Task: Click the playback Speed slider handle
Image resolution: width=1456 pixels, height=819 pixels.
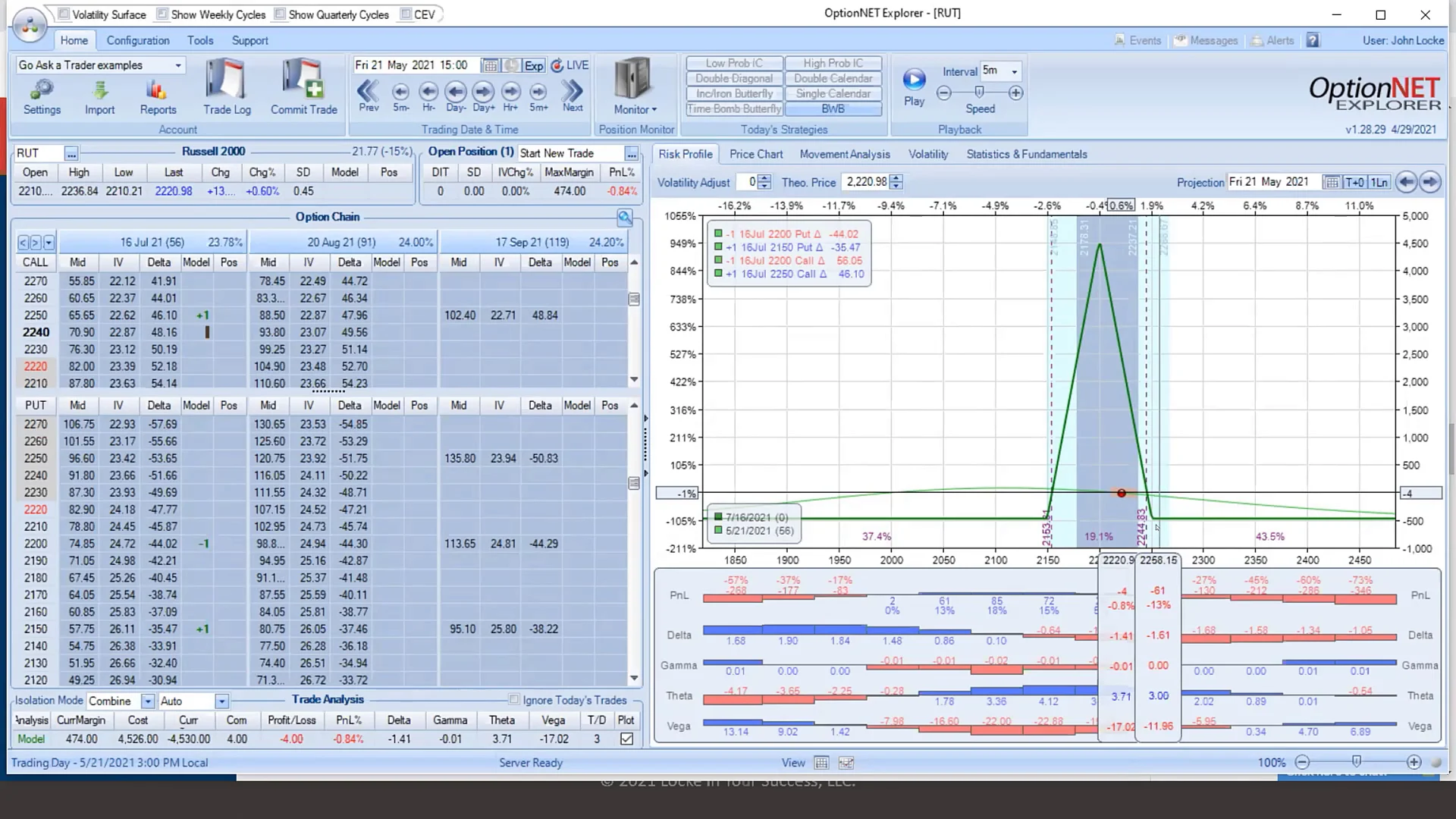Action: tap(979, 92)
